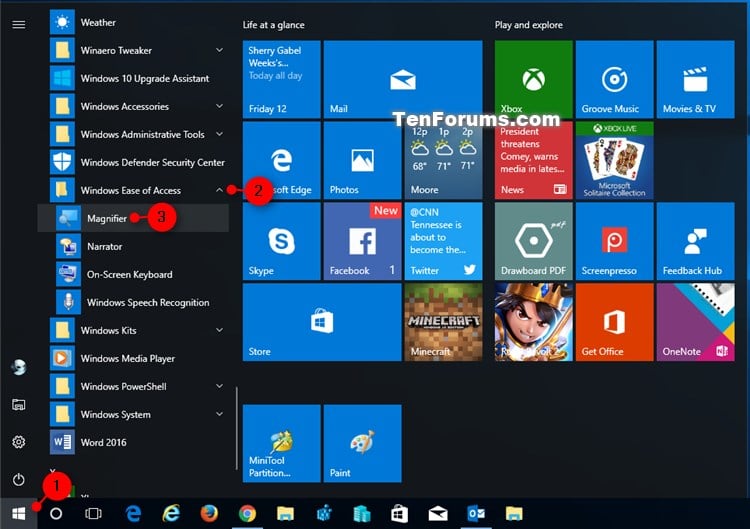Launch the Royal Revolt game tile

533,322
